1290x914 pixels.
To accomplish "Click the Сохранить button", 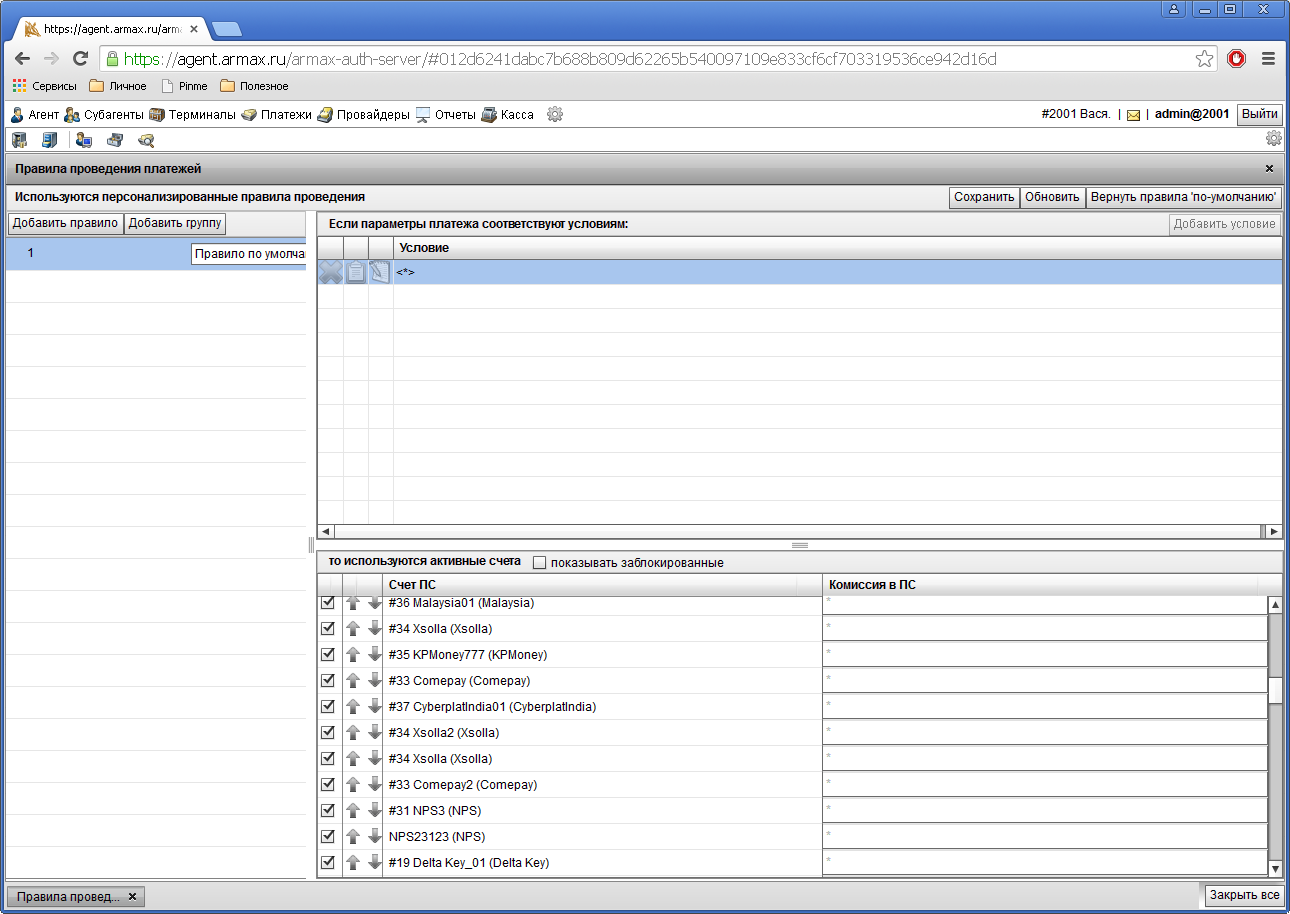I will coord(984,197).
